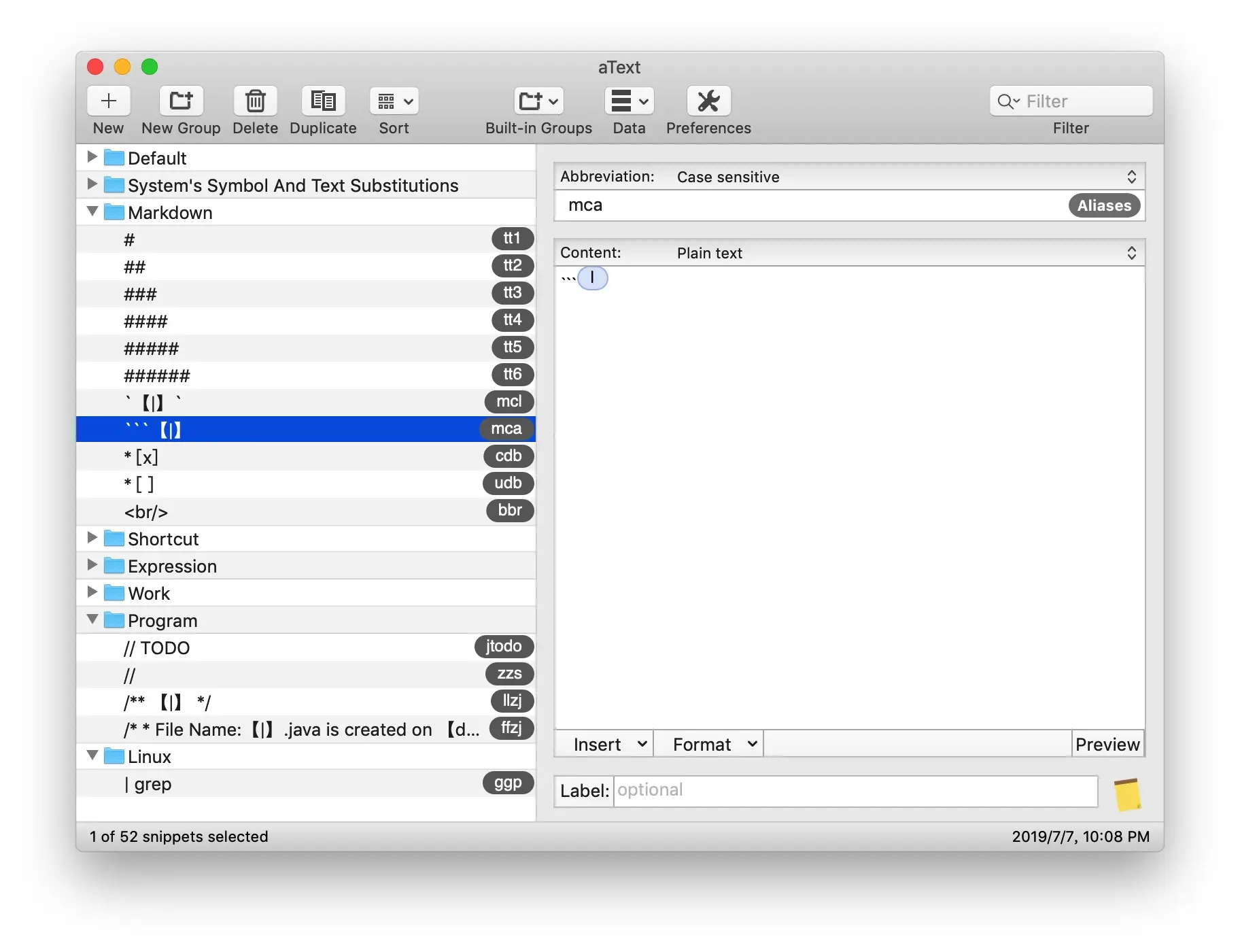The image size is (1240, 952).
Task: Open Preferences with the wrench icon
Action: 708,101
